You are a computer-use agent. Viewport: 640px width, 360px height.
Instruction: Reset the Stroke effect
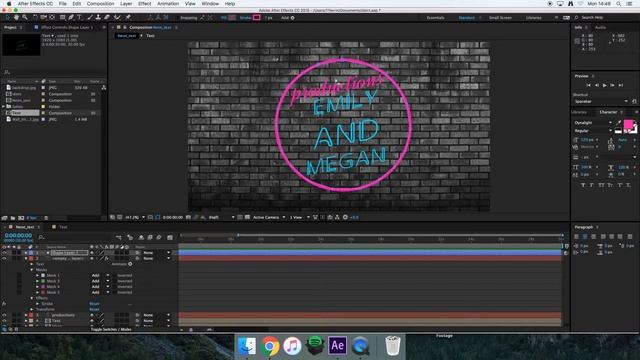tap(94, 304)
